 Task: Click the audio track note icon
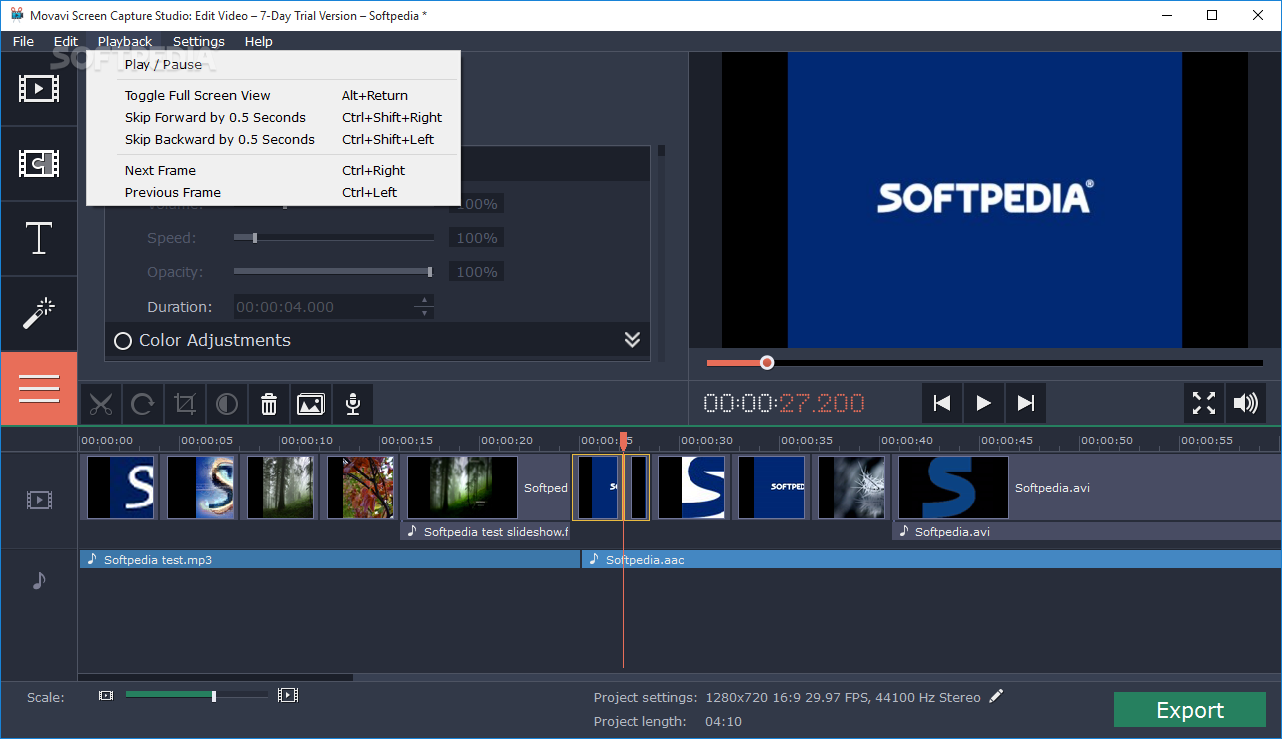pos(39,580)
